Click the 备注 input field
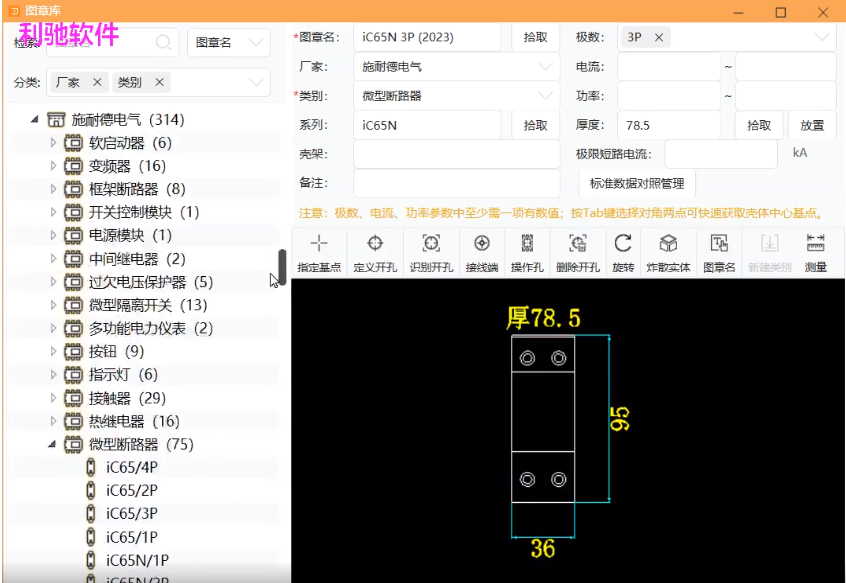This screenshot has width=846, height=583. (456, 183)
